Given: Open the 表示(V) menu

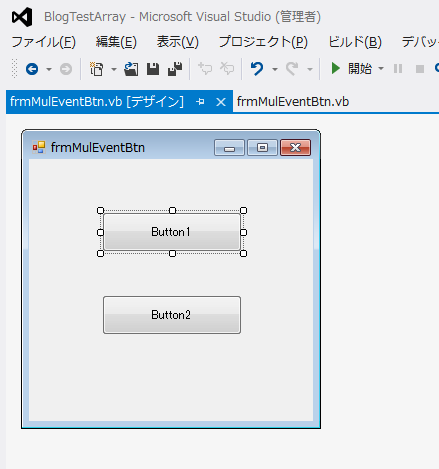Looking at the screenshot, I should 178,42.
